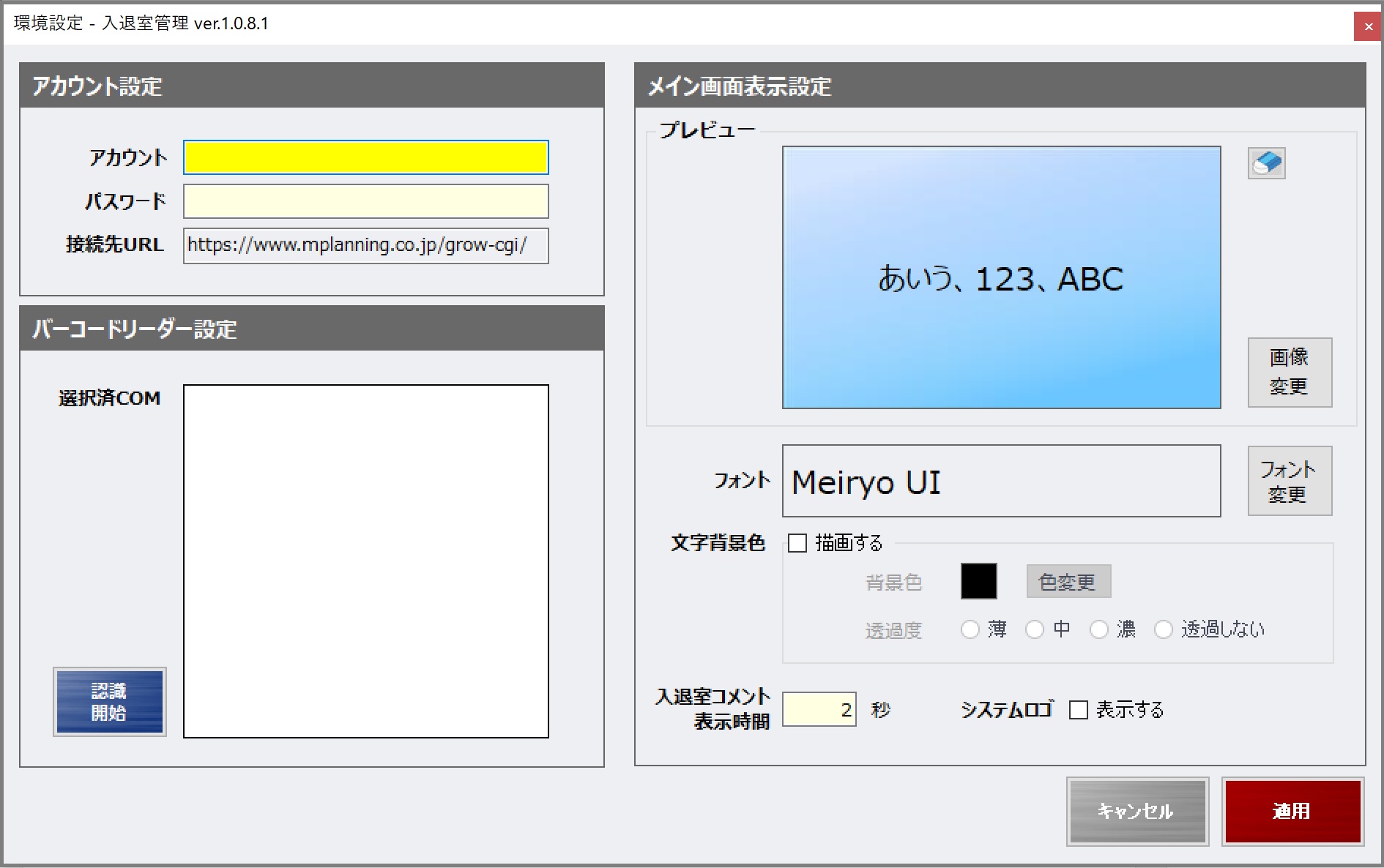
Task: Focus the yellow アカウント input field
Action: 365,157
